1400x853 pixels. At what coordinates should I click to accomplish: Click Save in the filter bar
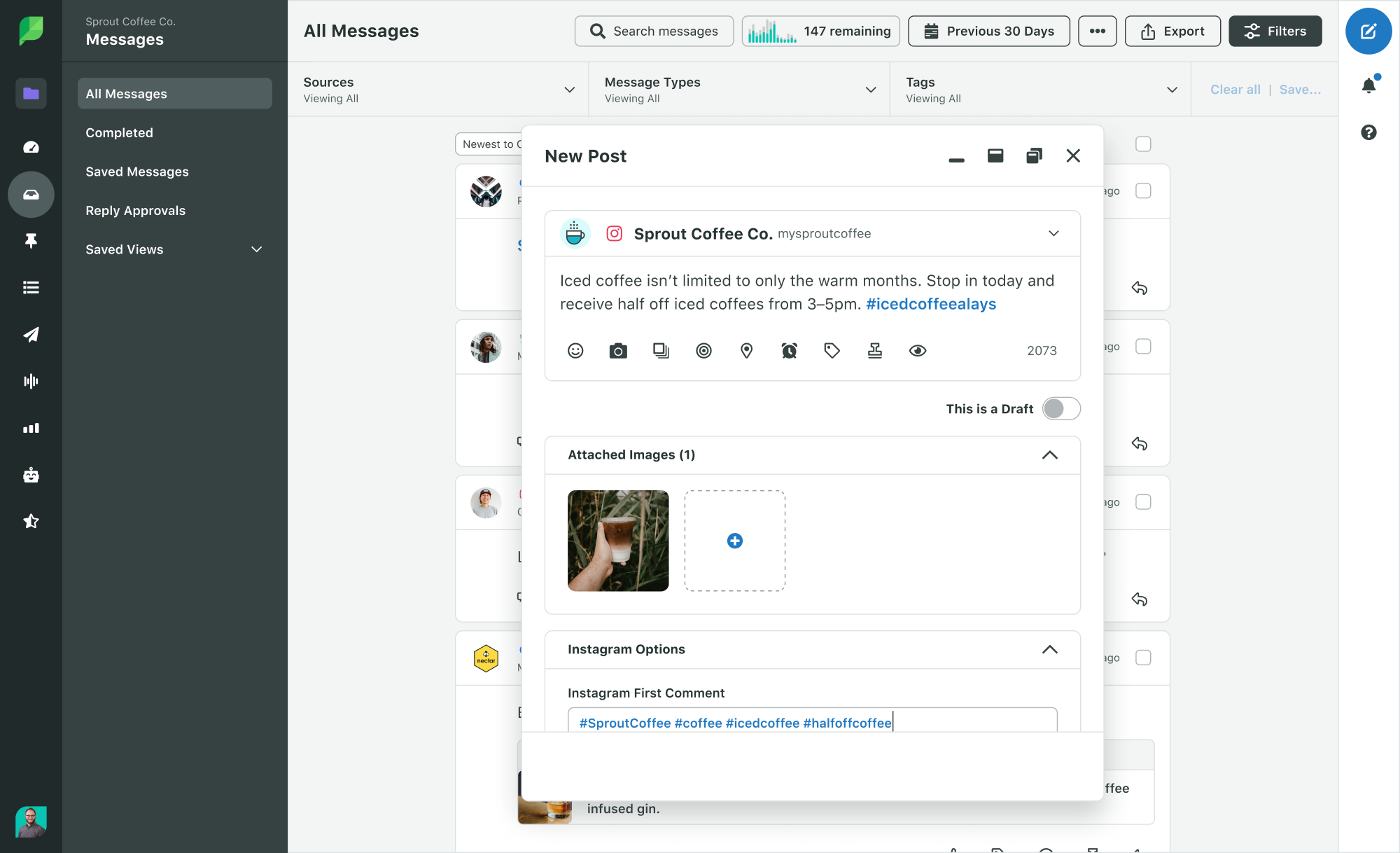1300,89
